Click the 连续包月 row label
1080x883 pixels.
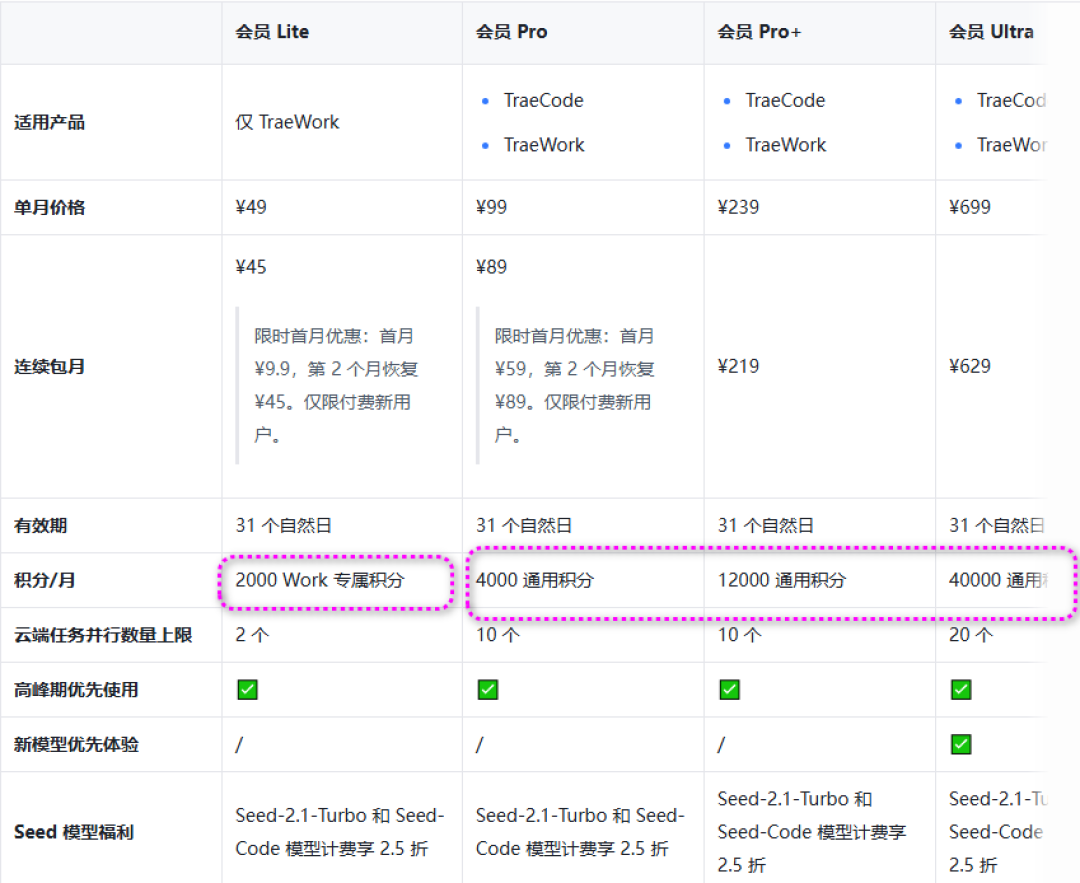click(50, 366)
